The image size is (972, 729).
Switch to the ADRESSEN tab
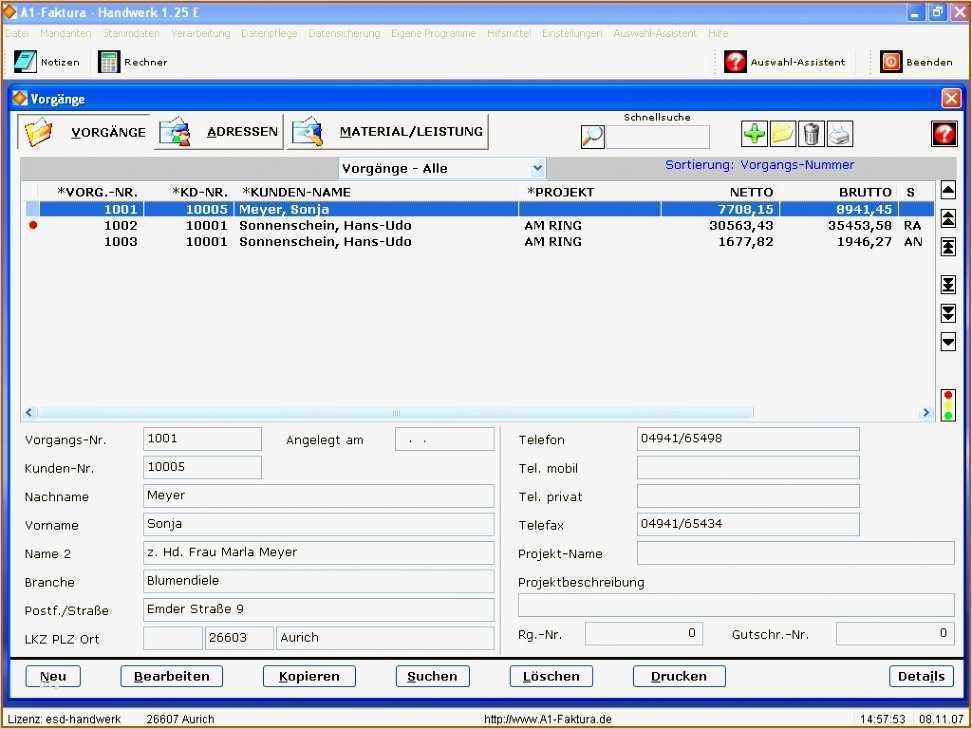(x=219, y=132)
